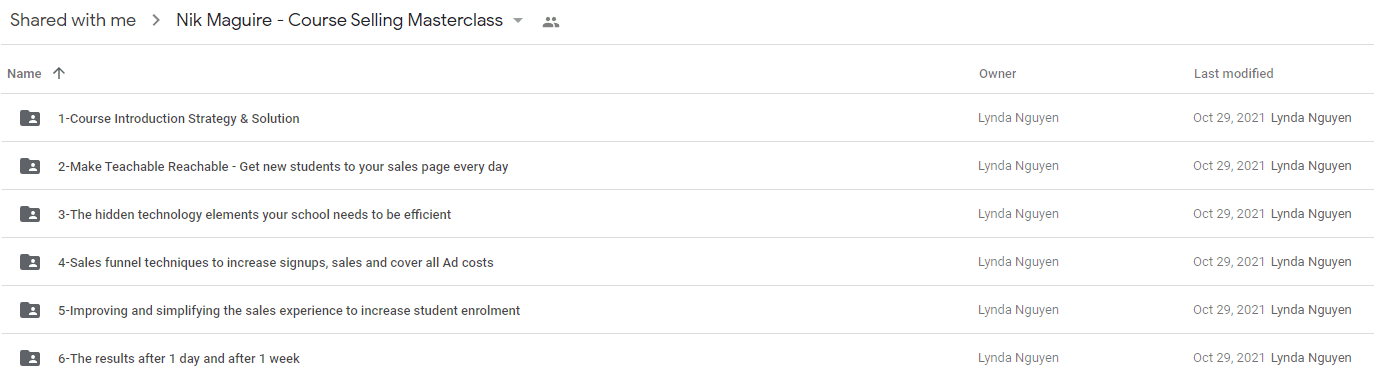Sort by Last modified column header
The height and width of the screenshot is (378, 1374).
click(1233, 73)
